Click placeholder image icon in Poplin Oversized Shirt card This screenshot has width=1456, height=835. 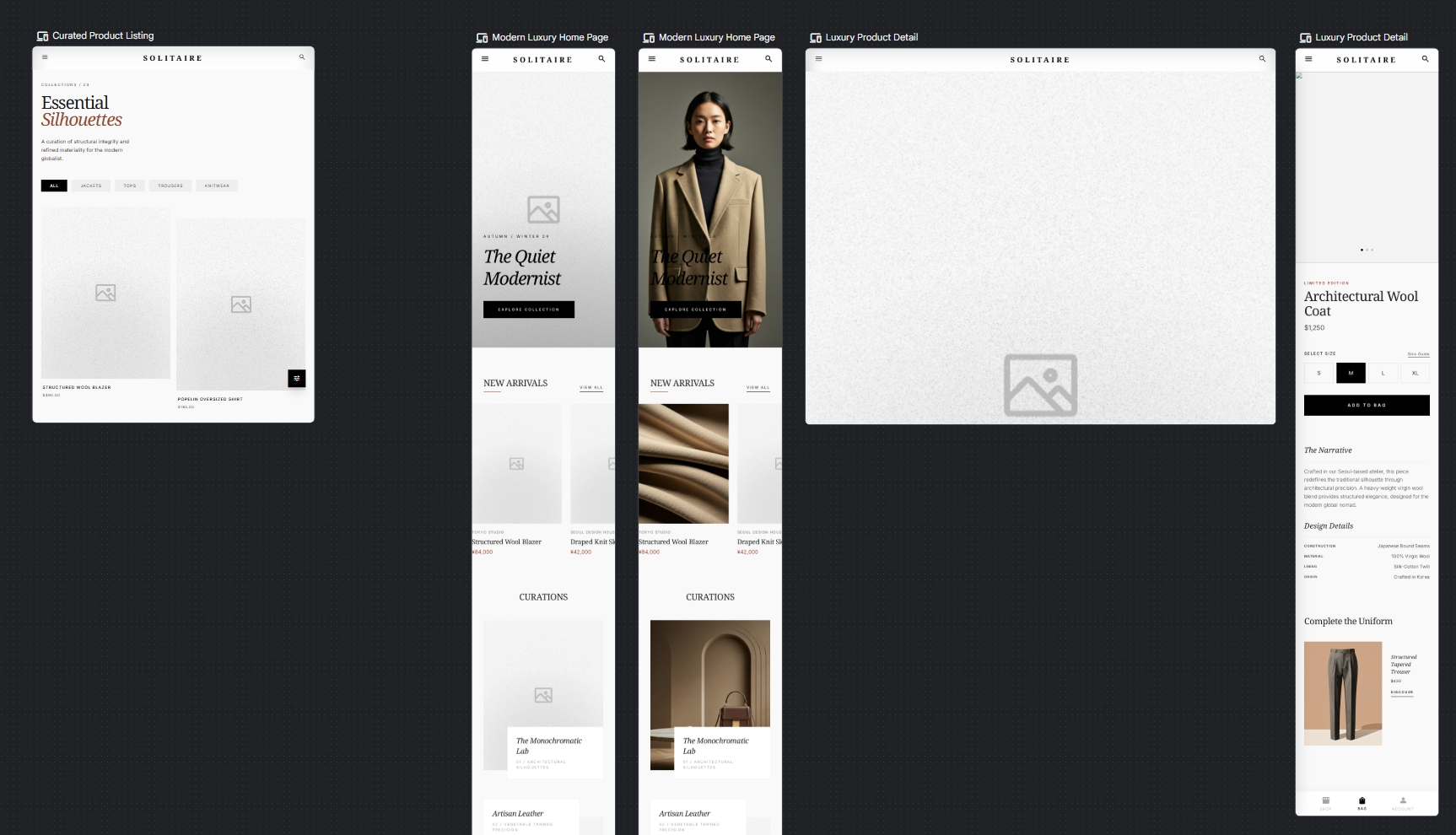241,304
